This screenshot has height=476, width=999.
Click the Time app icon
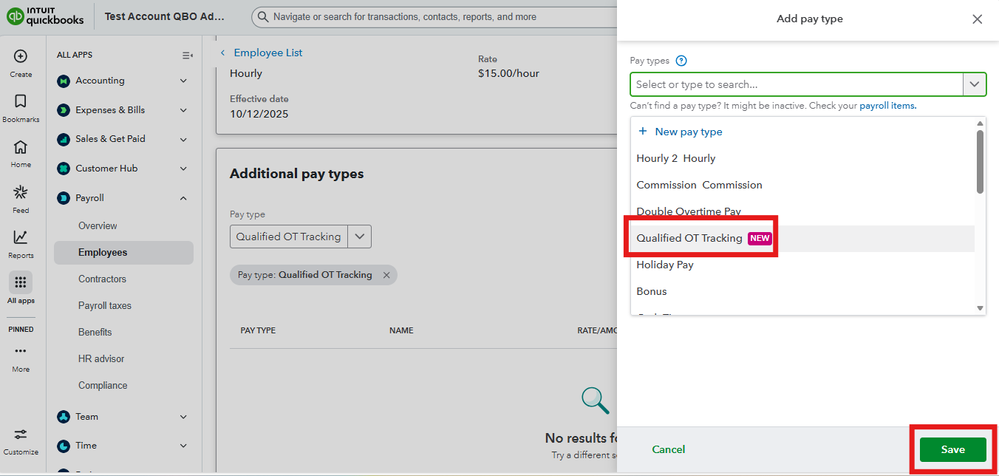63,446
